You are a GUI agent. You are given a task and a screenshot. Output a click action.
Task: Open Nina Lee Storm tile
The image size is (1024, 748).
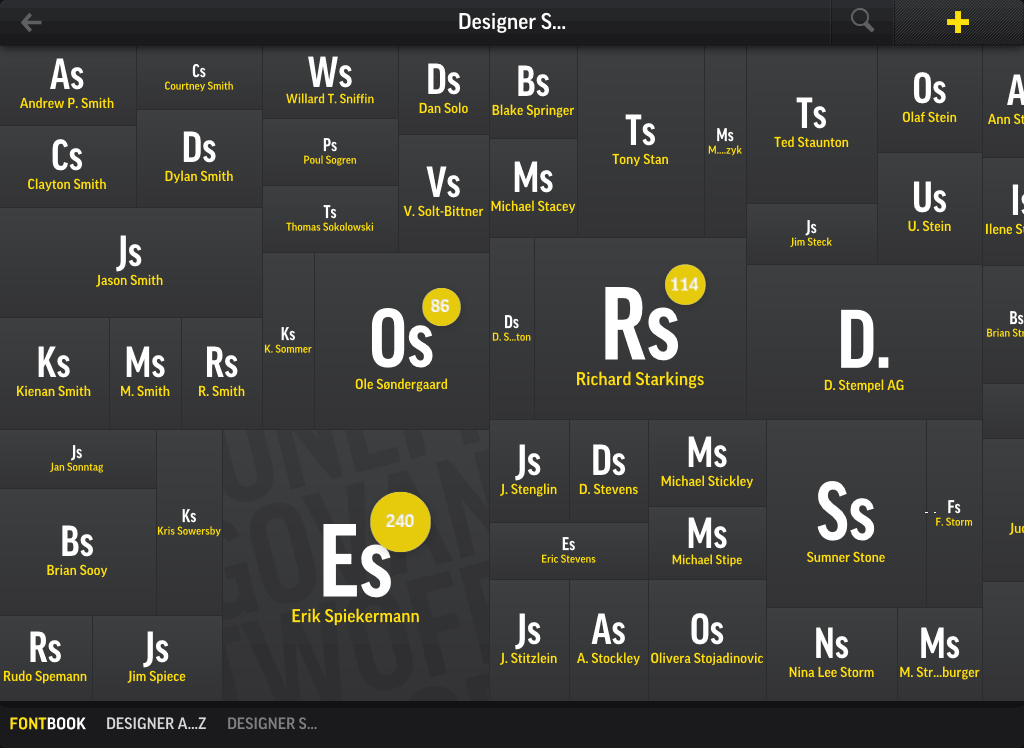click(x=832, y=654)
